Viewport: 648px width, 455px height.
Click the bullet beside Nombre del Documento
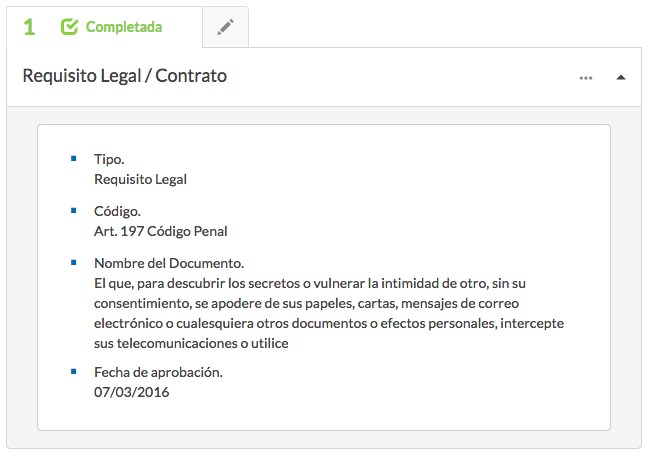click(73, 262)
